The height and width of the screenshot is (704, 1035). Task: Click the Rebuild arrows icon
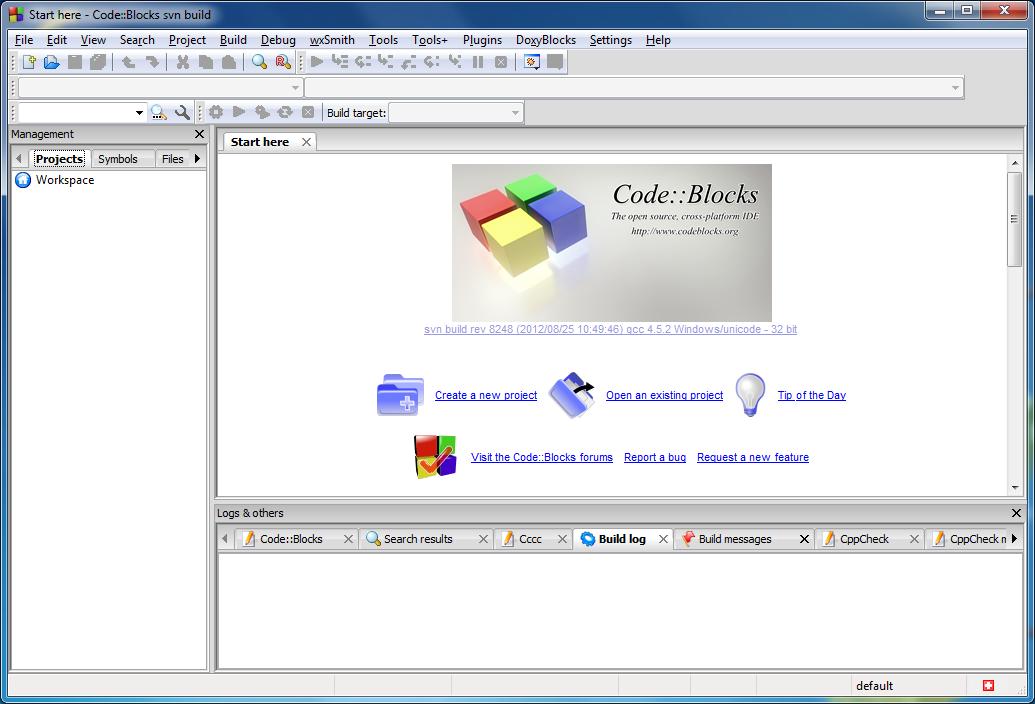coord(284,112)
